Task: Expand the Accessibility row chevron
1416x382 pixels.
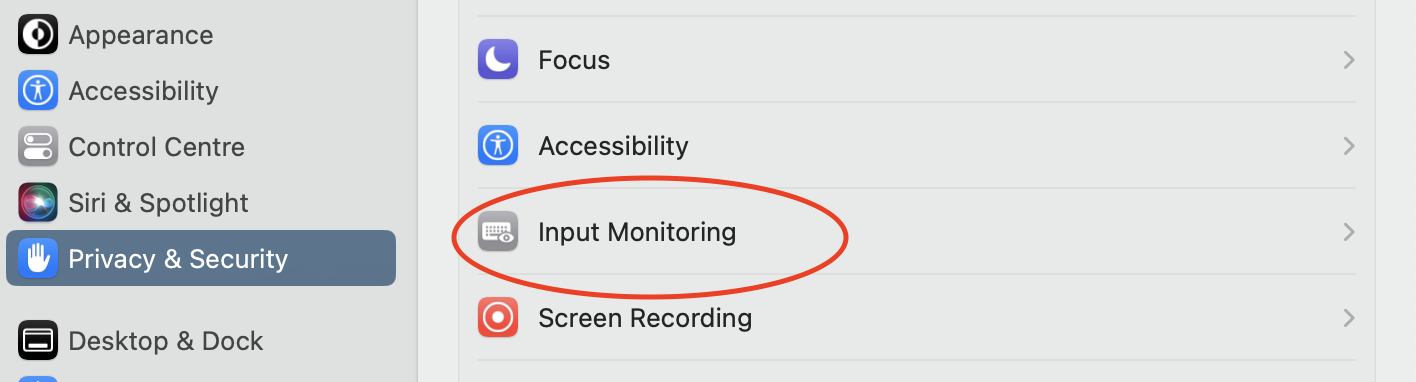Action: click(1349, 146)
